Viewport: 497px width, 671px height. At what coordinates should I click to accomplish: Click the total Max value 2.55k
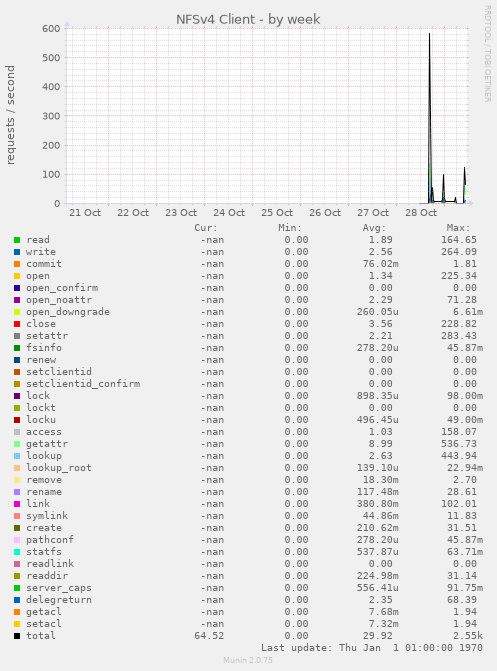point(468,636)
